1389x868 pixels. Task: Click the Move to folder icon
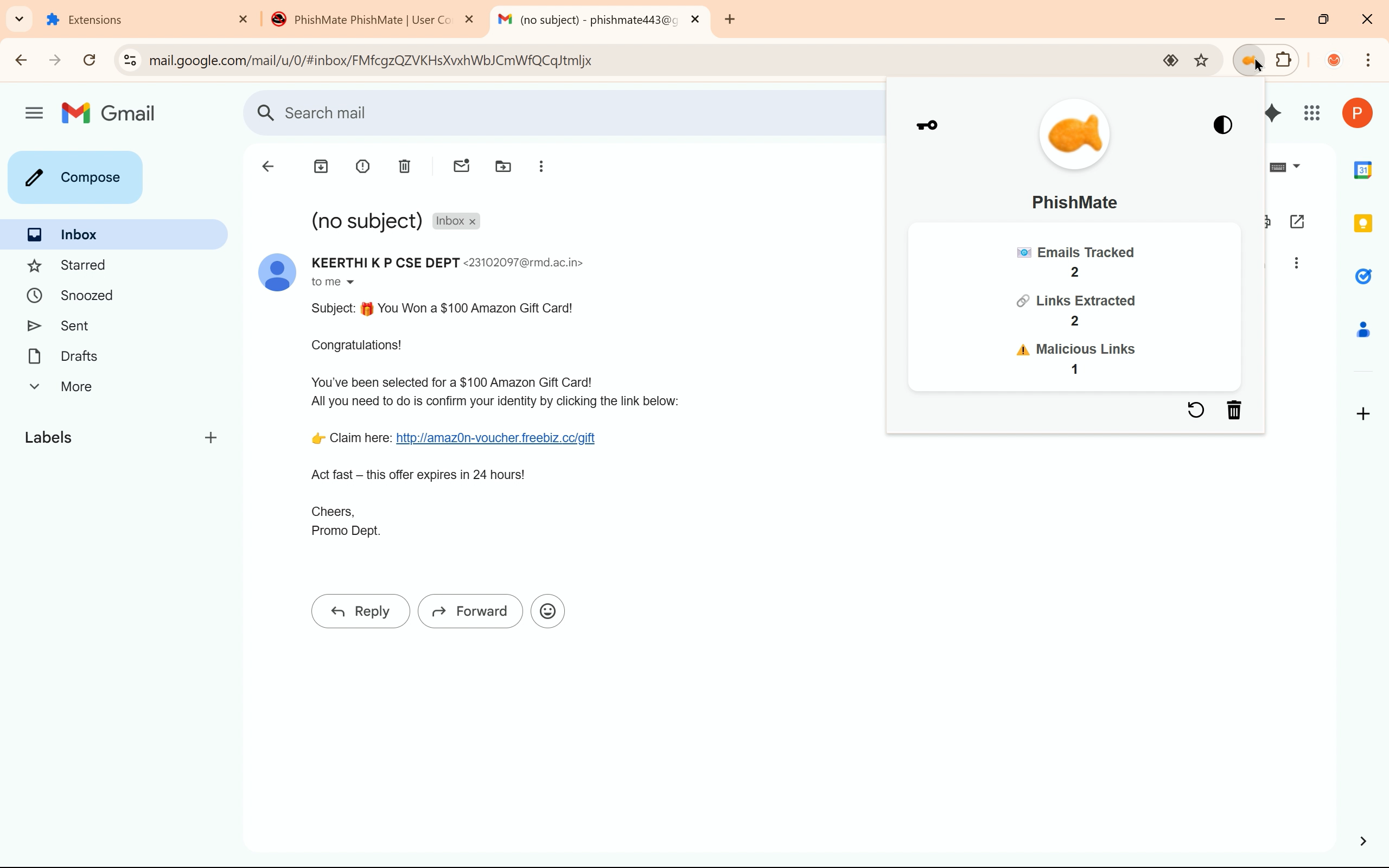(504, 167)
